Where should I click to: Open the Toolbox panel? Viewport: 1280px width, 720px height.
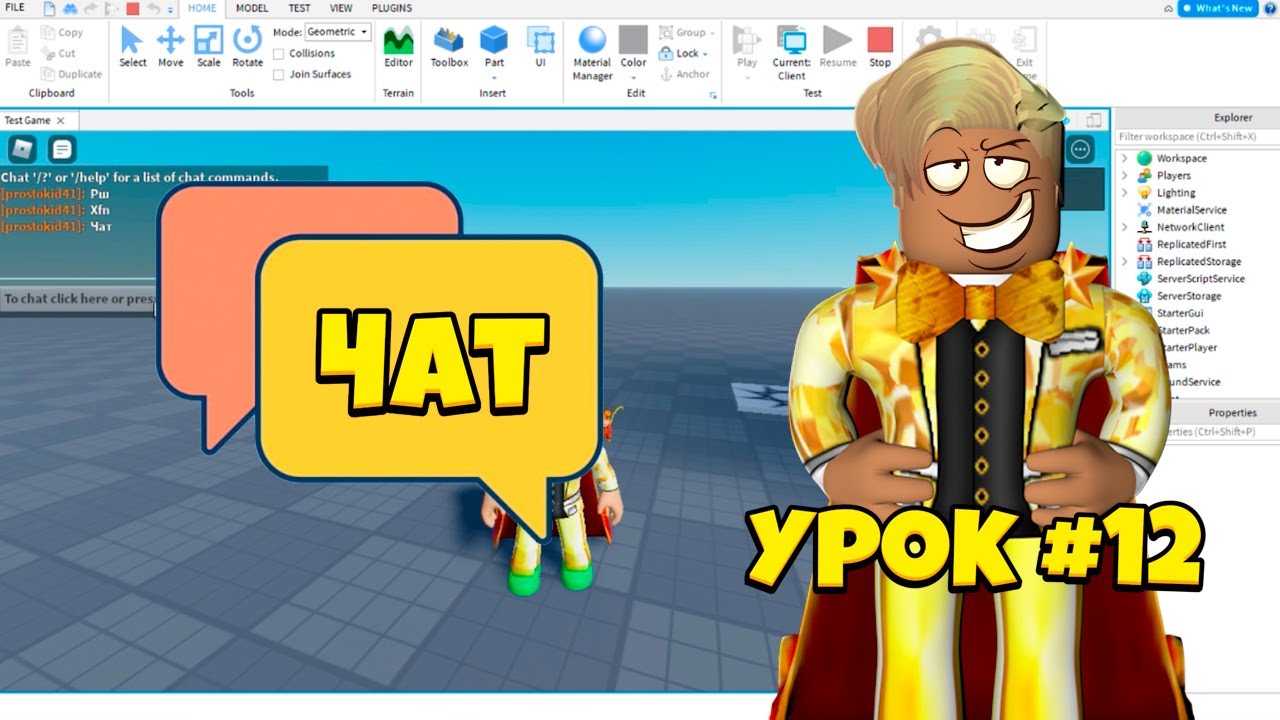click(x=449, y=47)
